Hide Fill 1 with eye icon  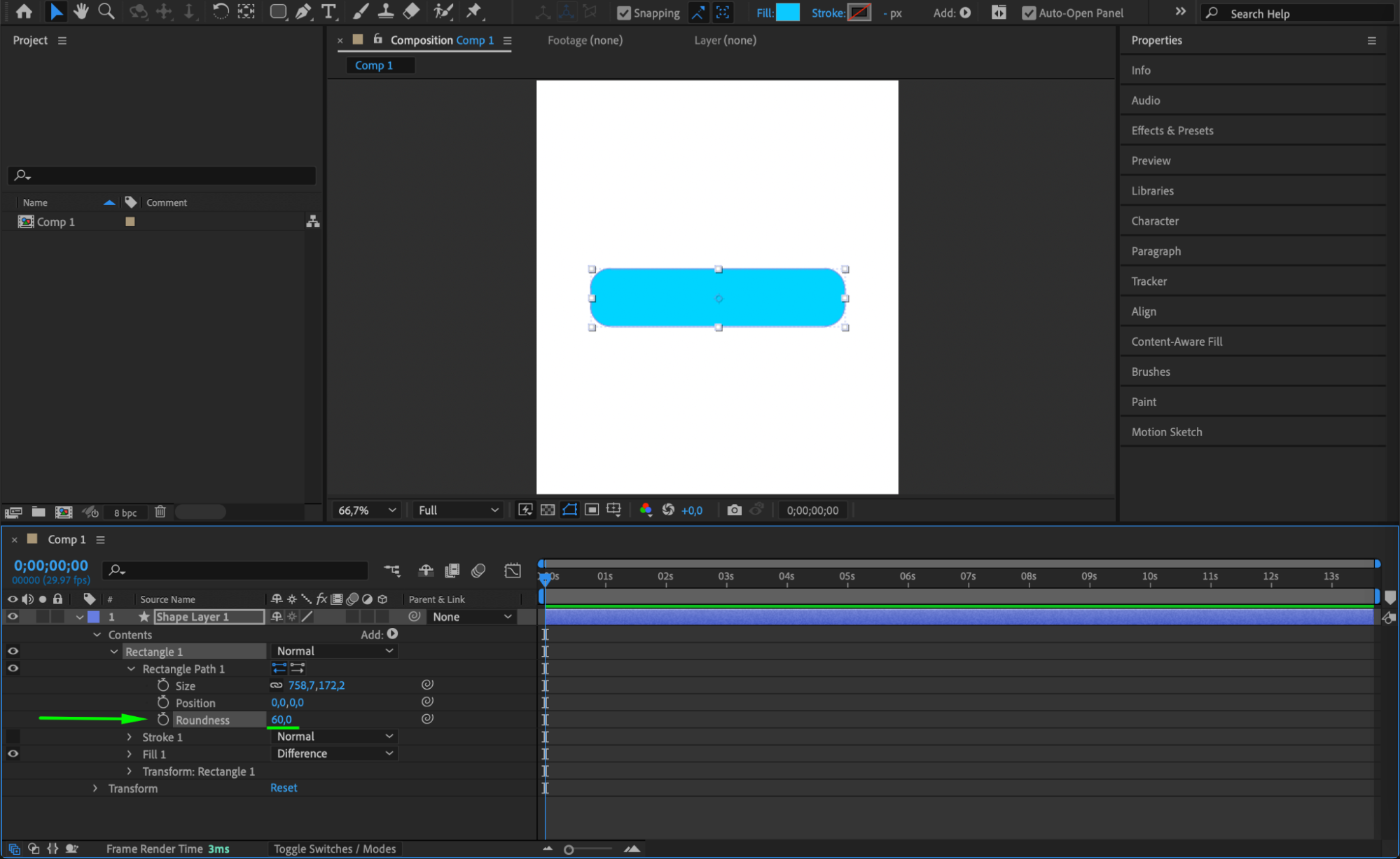coord(13,754)
